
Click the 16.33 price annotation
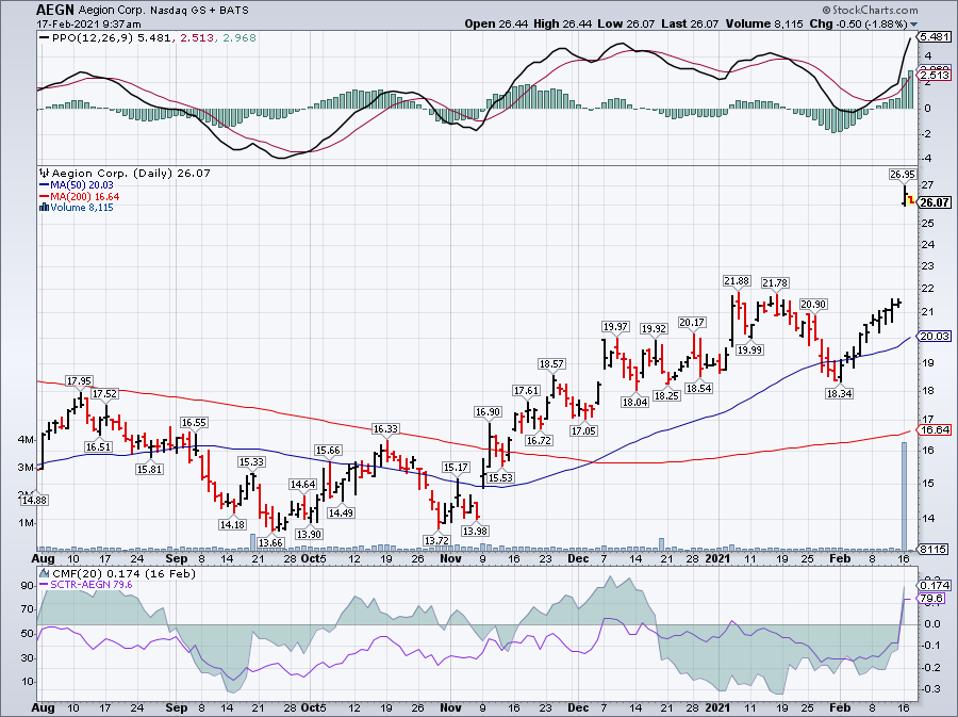[385, 429]
